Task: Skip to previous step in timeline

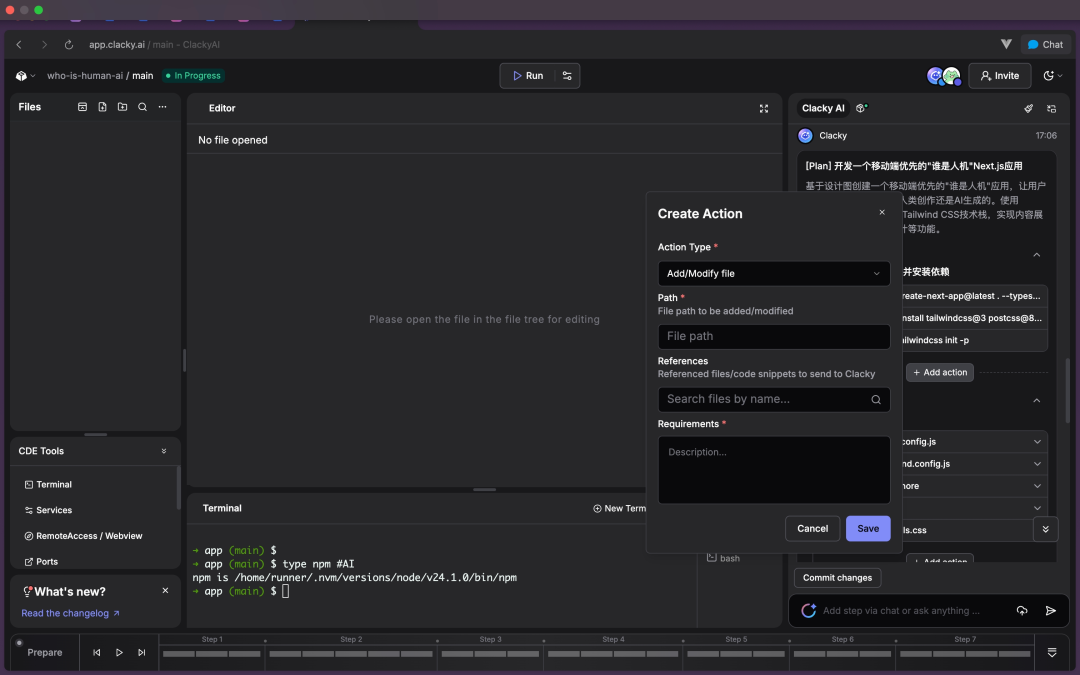Action: (96, 652)
